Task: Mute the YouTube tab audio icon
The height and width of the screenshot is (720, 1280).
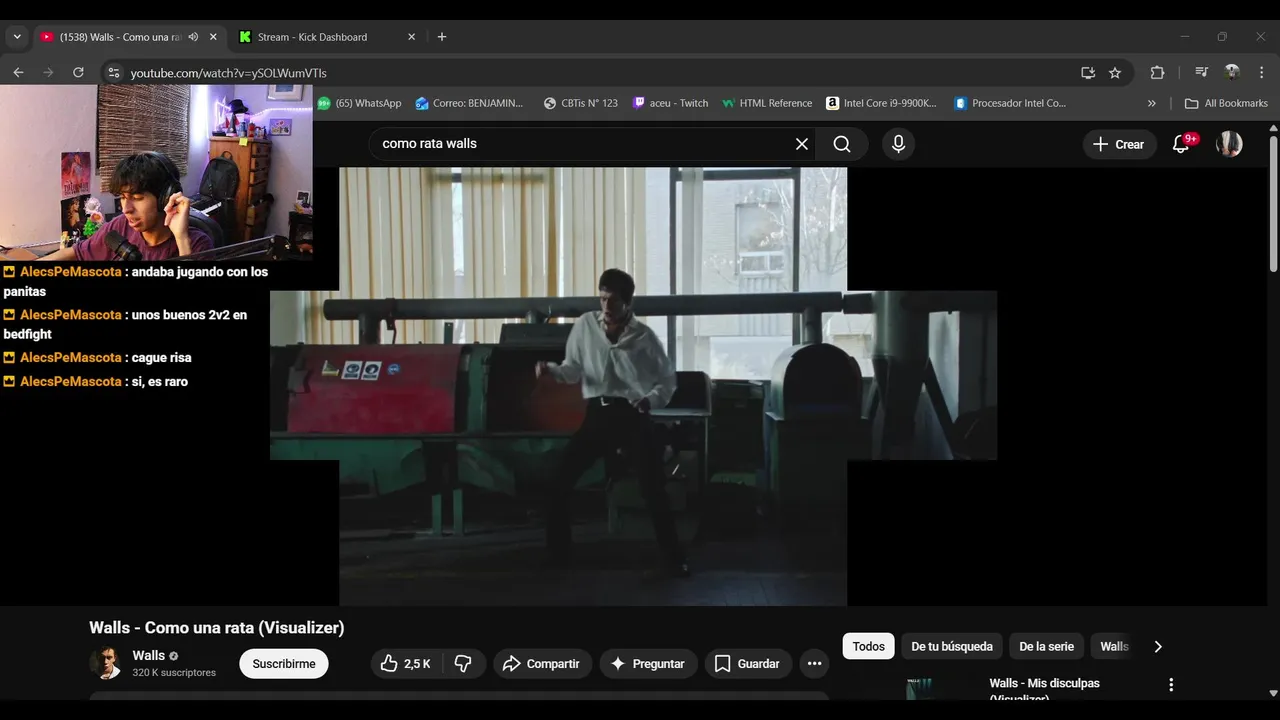Action: pyautogui.click(x=193, y=37)
